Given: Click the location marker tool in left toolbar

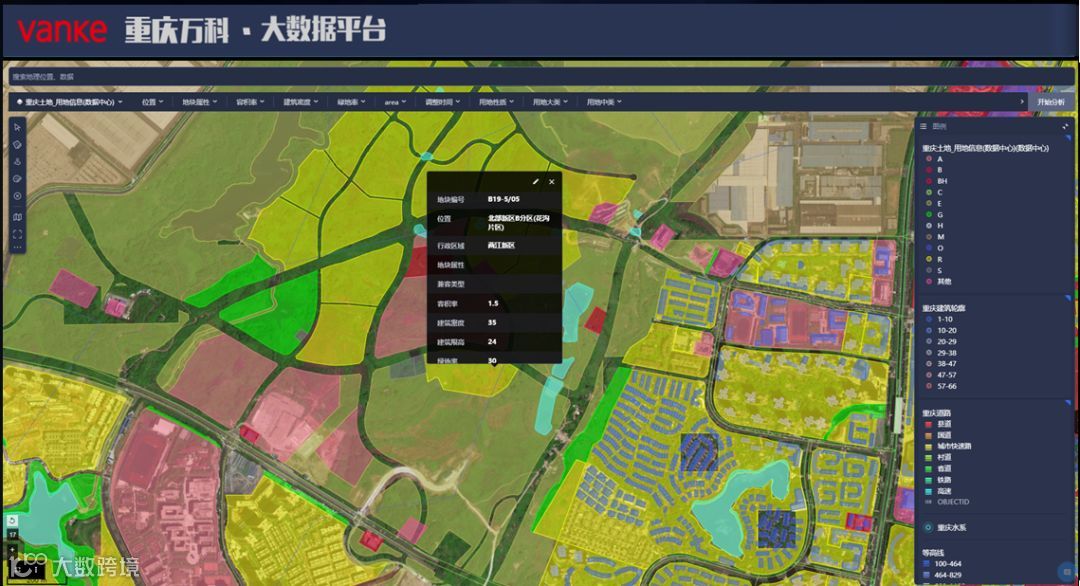Looking at the screenshot, I should pyautogui.click(x=17, y=162).
